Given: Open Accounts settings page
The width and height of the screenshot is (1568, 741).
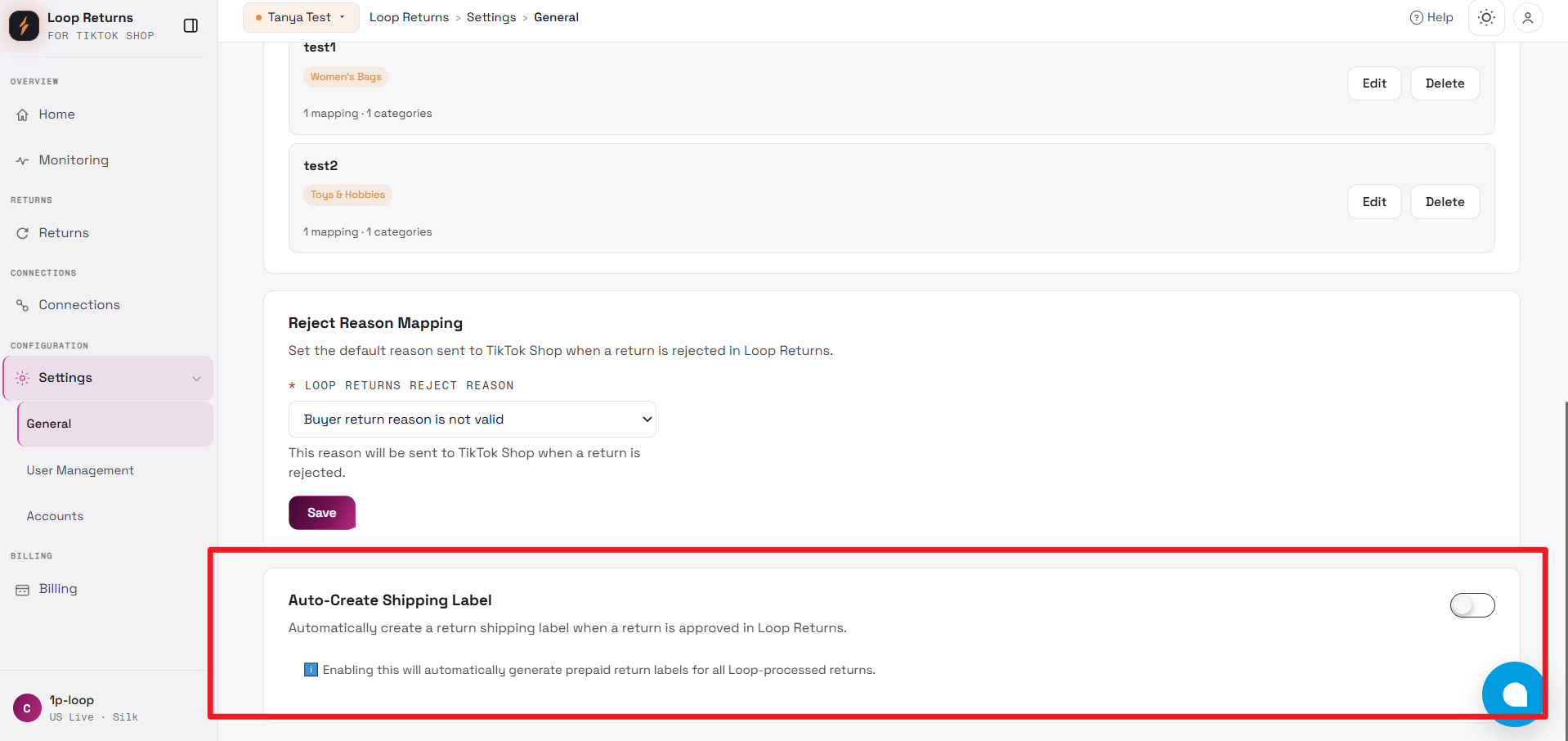Looking at the screenshot, I should pyautogui.click(x=55, y=516).
